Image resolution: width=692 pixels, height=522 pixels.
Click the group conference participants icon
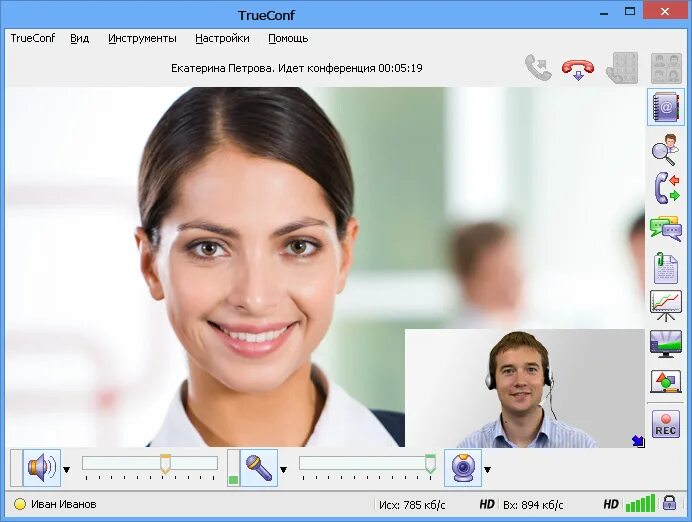[666, 68]
